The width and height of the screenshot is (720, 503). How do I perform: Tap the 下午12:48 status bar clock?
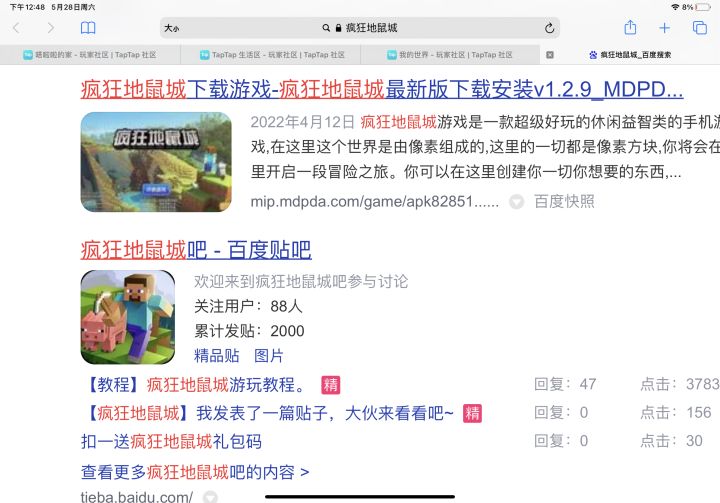click(x=28, y=7)
